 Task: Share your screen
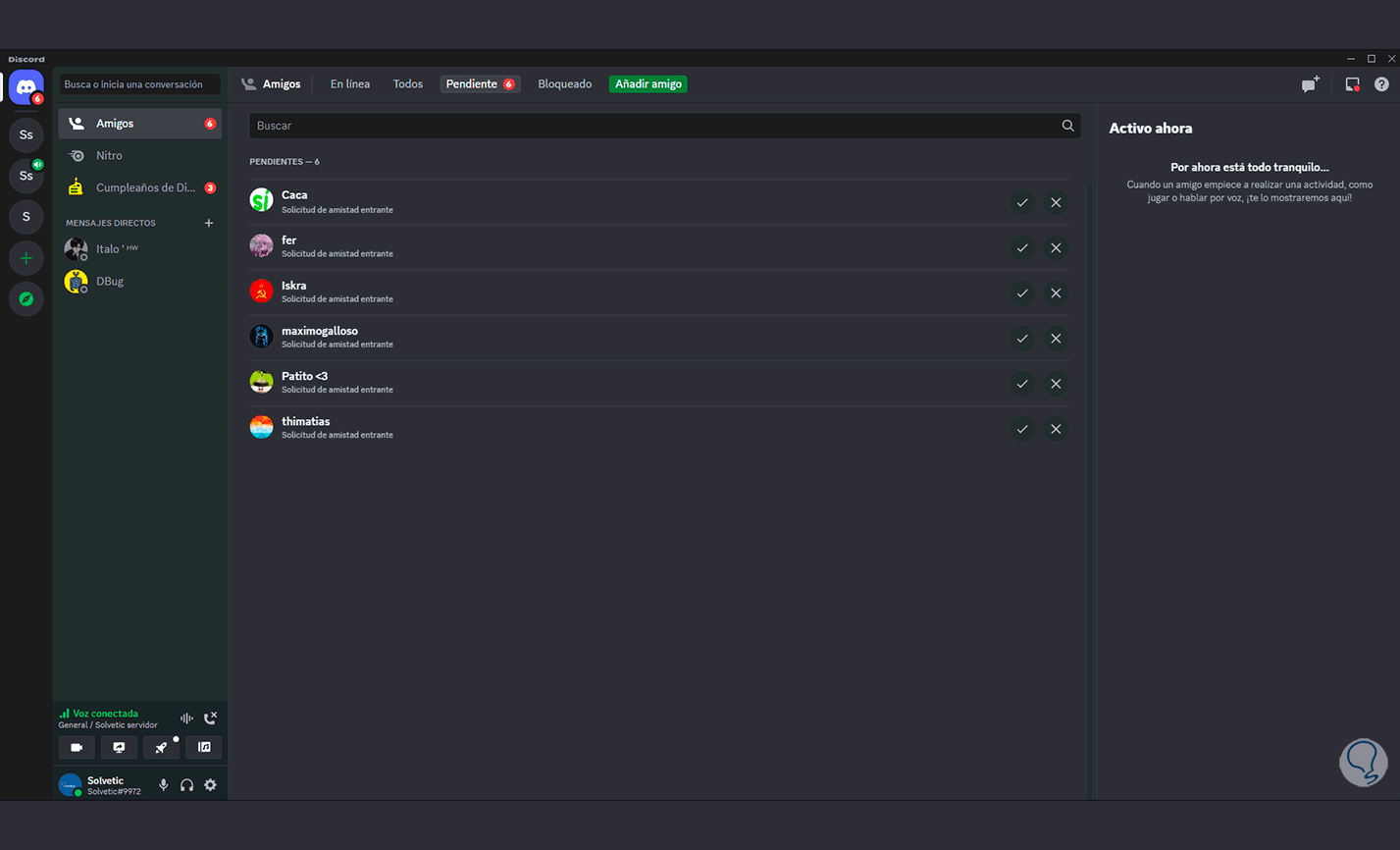click(x=119, y=748)
